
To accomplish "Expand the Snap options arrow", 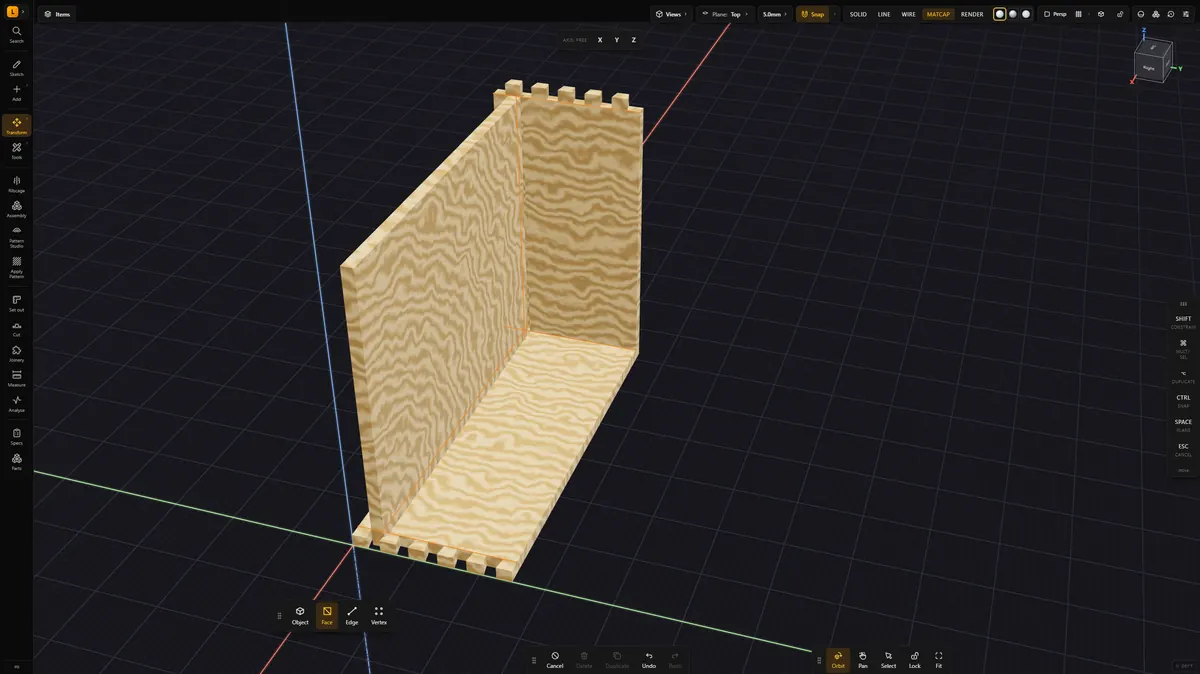I will point(835,14).
